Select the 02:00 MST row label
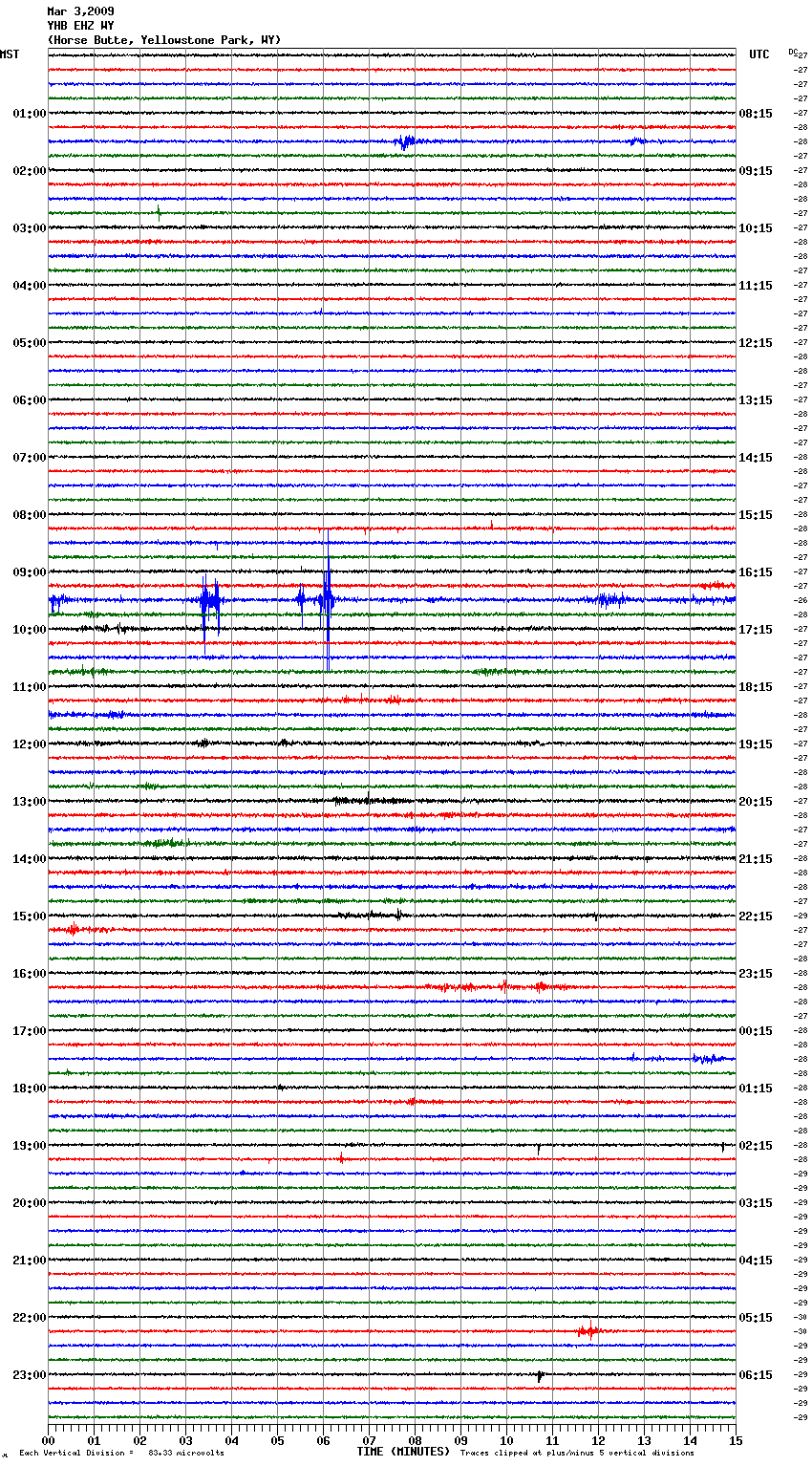812x1466 pixels. [x=30, y=171]
